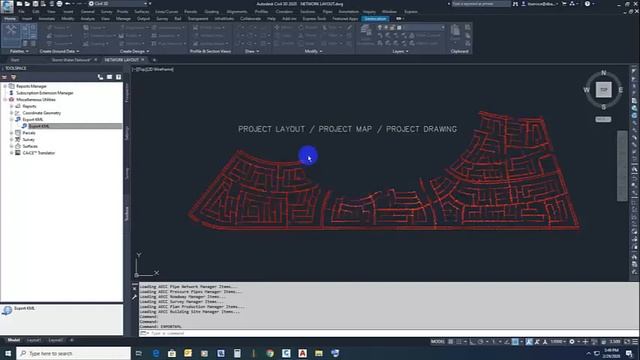
Task: Select the Home ribbon tab
Action: (10, 19)
